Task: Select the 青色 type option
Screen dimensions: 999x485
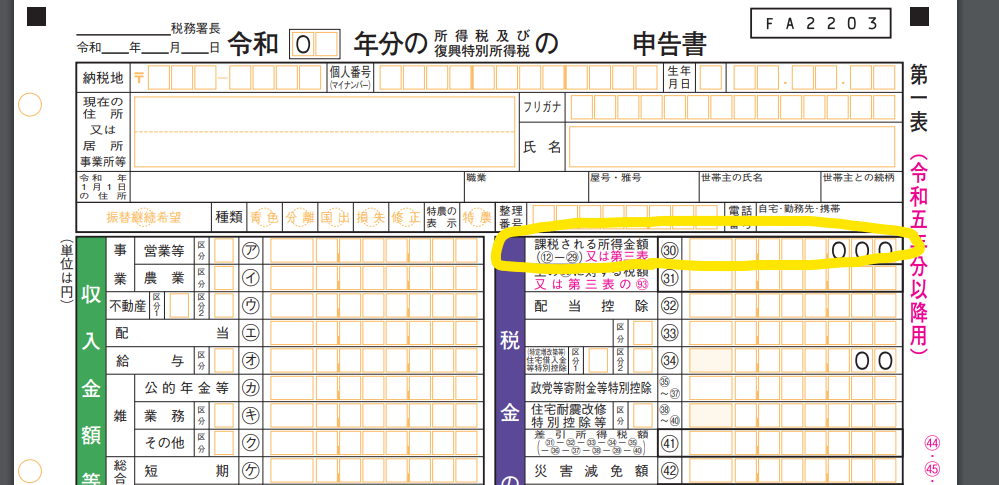Action: (265, 215)
